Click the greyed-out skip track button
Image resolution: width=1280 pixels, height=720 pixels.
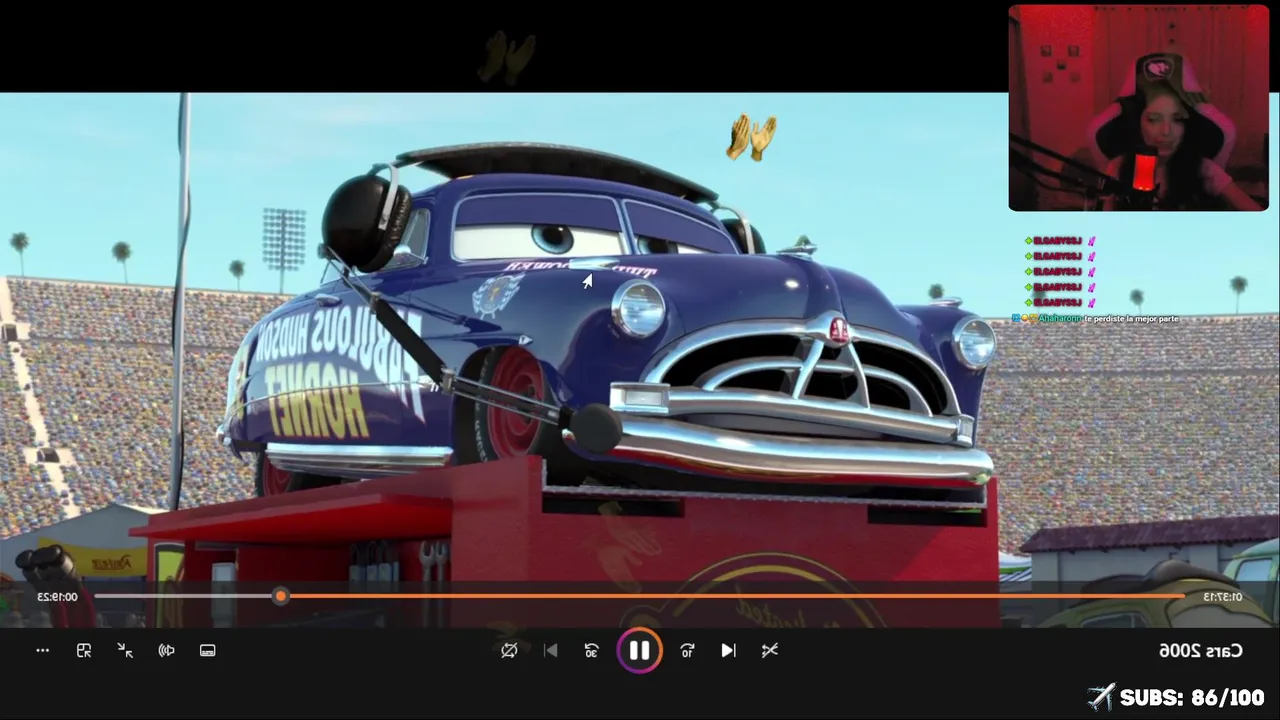point(550,650)
